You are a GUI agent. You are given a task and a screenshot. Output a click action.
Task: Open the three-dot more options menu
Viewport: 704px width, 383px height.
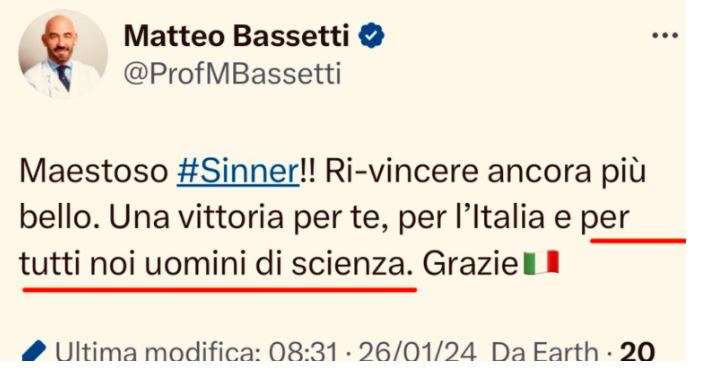pyautogui.click(x=665, y=35)
